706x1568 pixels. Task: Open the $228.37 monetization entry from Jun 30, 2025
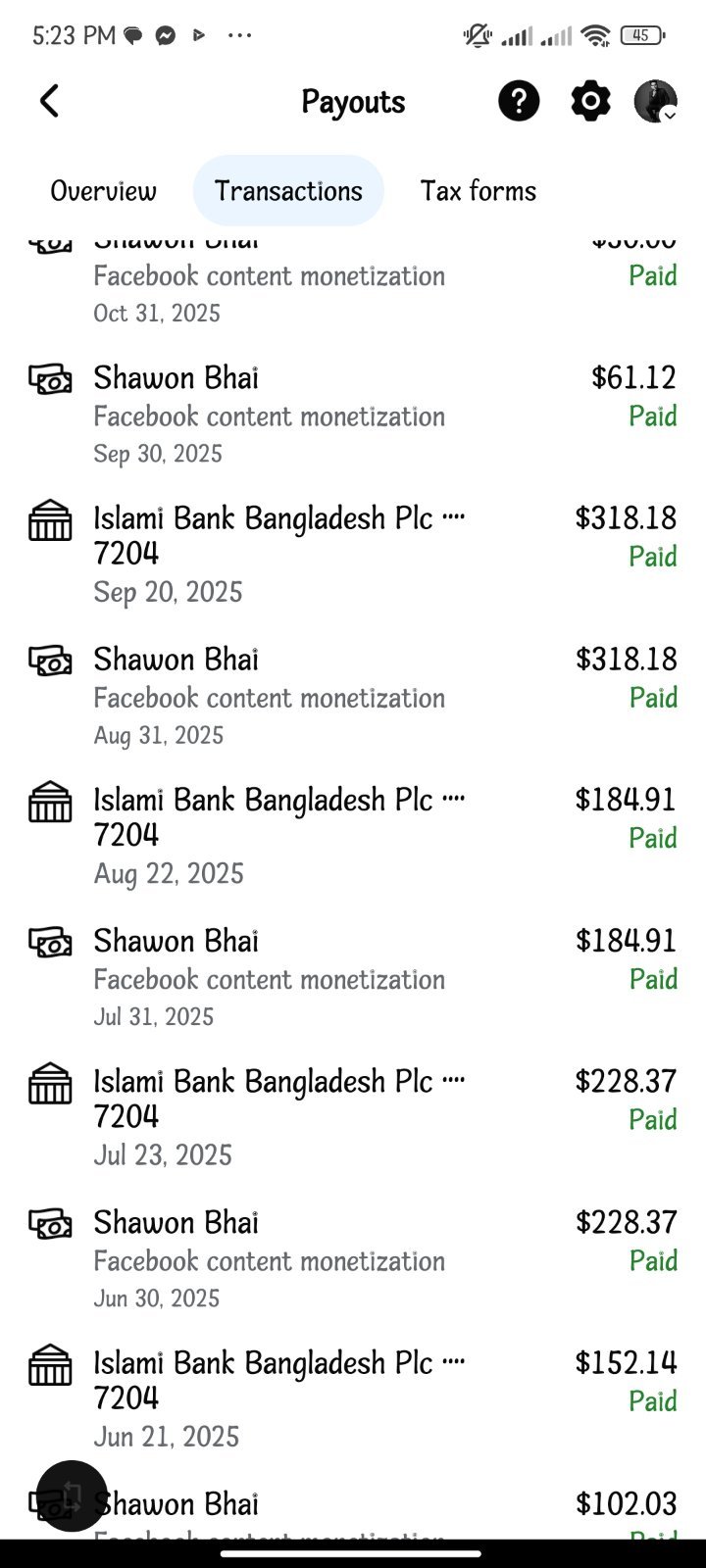(353, 1258)
